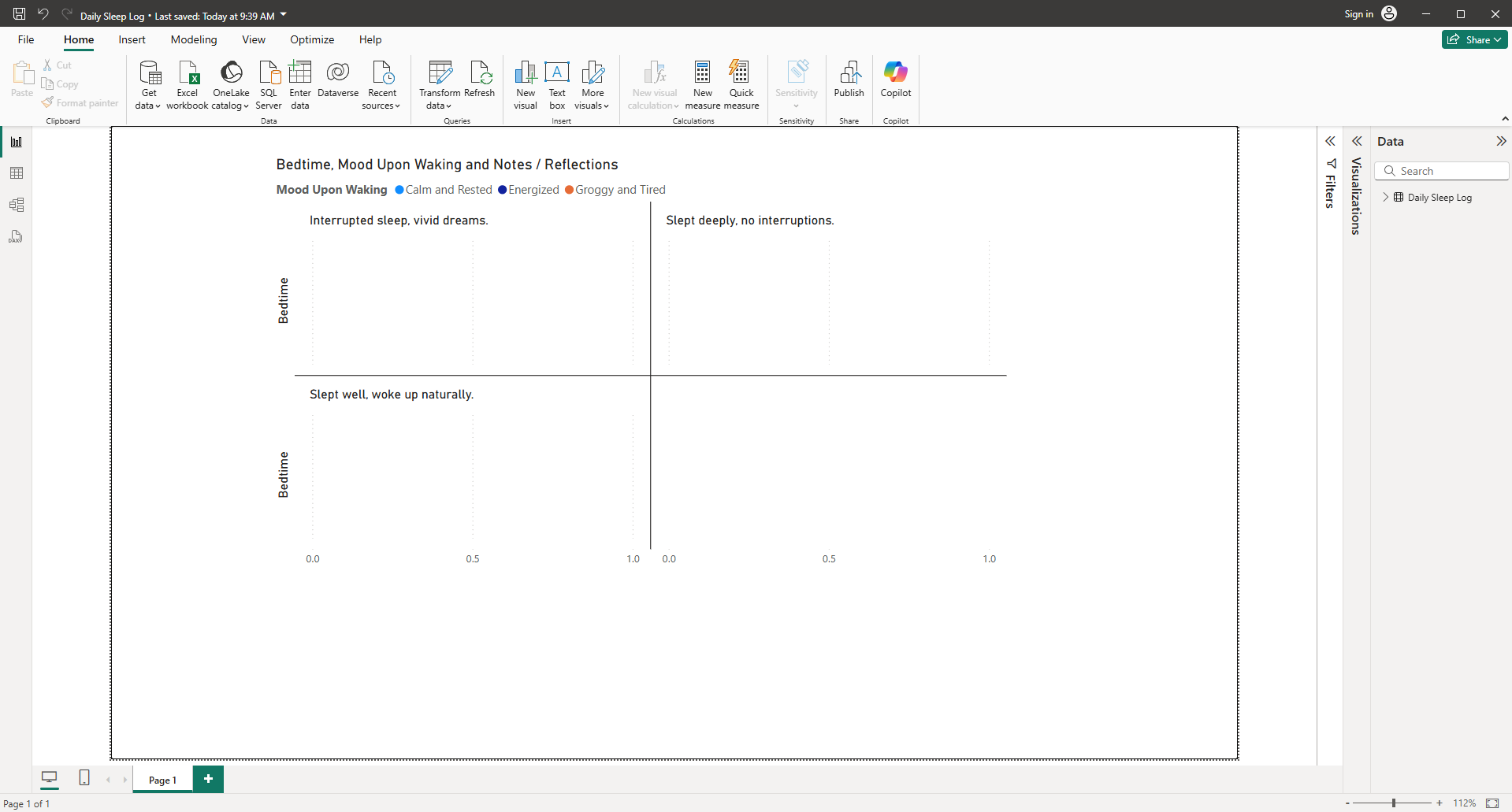Click the Excel workbook icon
The image size is (1512, 812).
[188, 73]
